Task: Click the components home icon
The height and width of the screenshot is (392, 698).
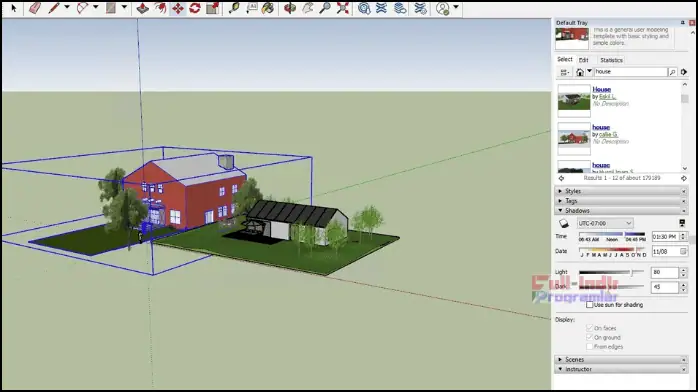Action: tap(580, 72)
